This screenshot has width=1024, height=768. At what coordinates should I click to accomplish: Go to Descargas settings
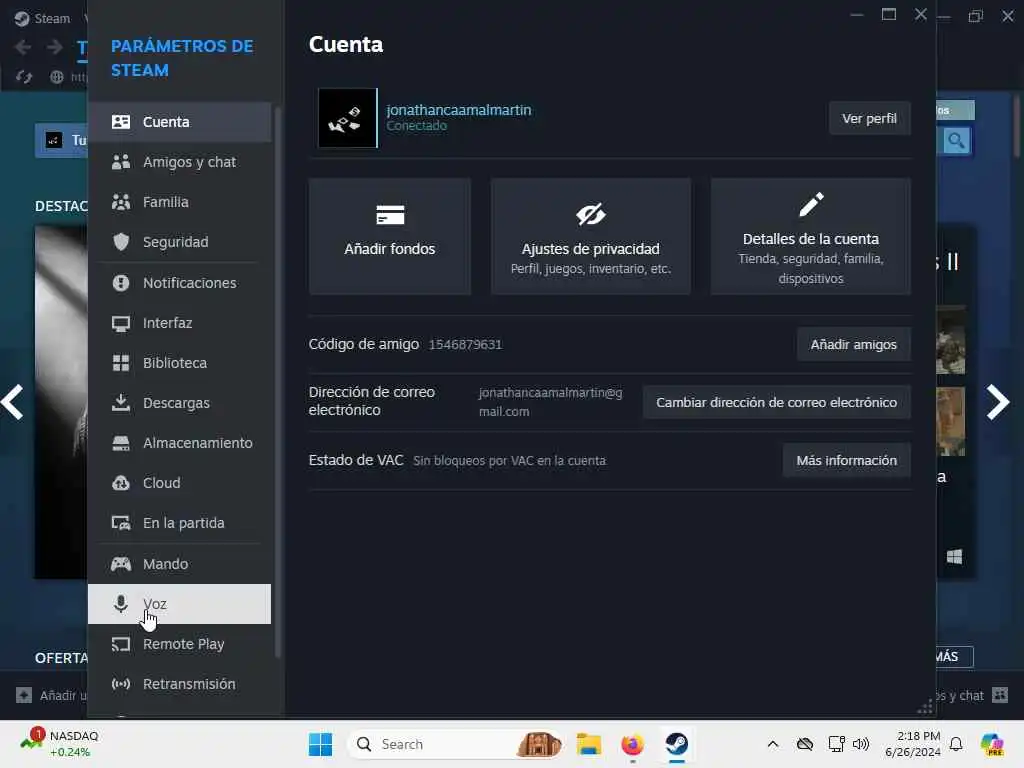(x=180, y=403)
